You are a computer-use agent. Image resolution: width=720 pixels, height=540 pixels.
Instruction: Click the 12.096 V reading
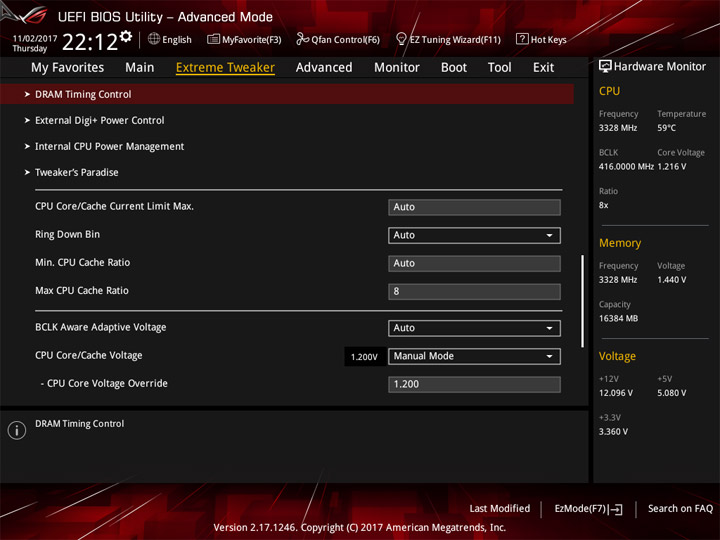[x=616, y=393]
